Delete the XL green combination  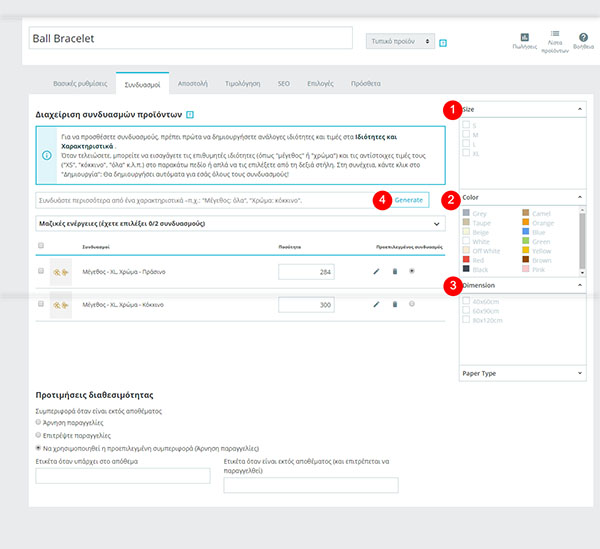pyautogui.click(x=395, y=271)
